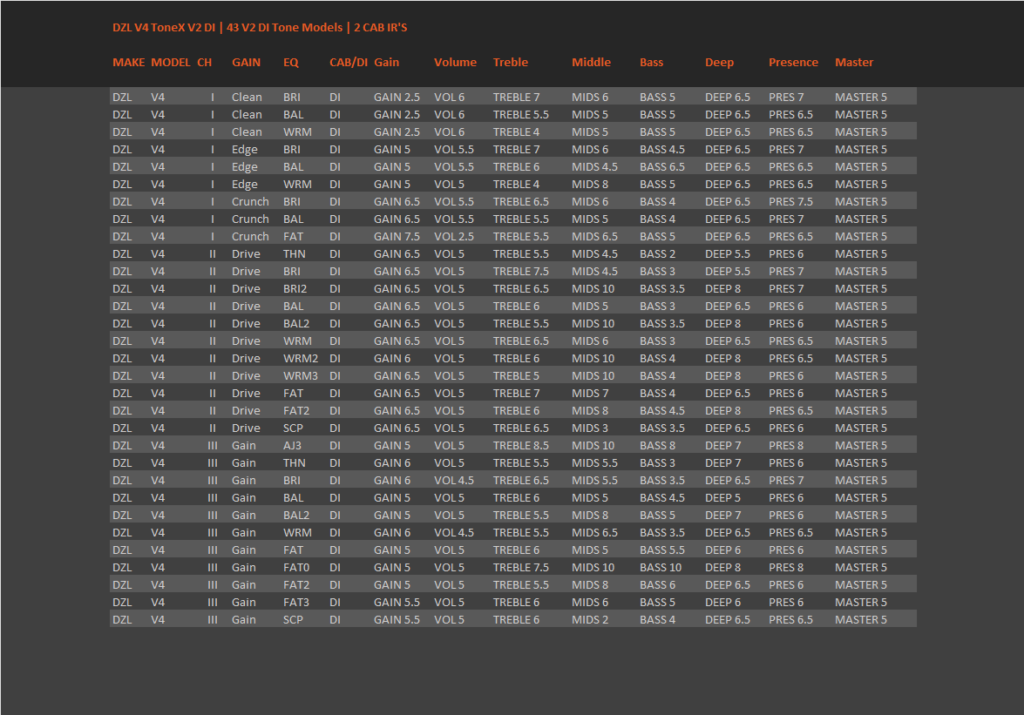Click the Treble column header
This screenshot has height=715, width=1024.
511,62
